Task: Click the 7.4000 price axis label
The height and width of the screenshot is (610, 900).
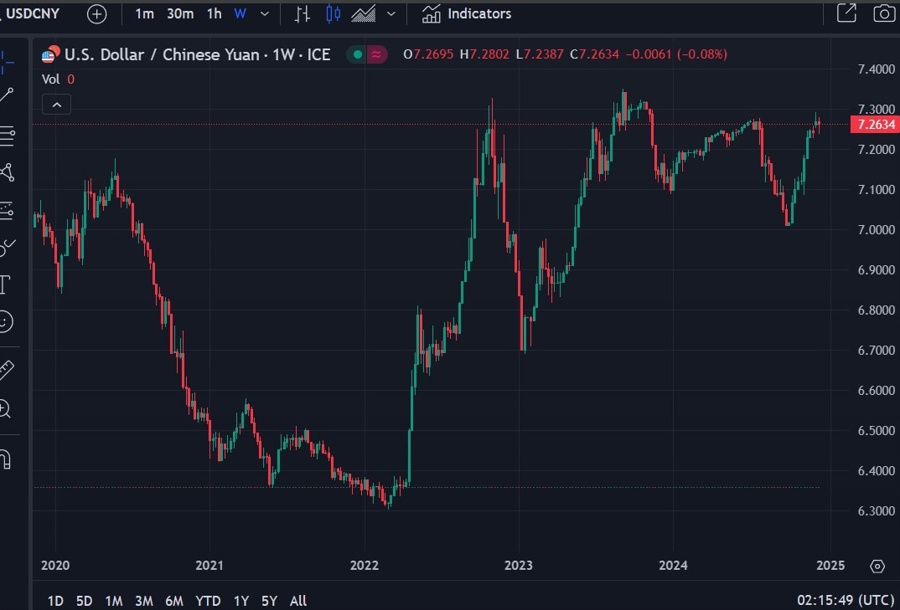Action: [876, 69]
